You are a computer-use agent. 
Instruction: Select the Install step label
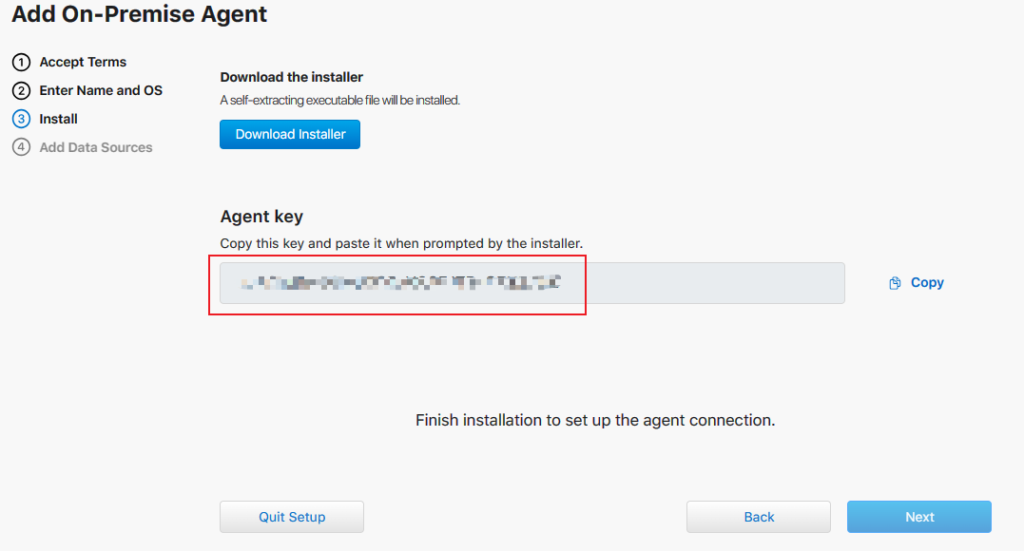pyautogui.click(x=58, y=119)
